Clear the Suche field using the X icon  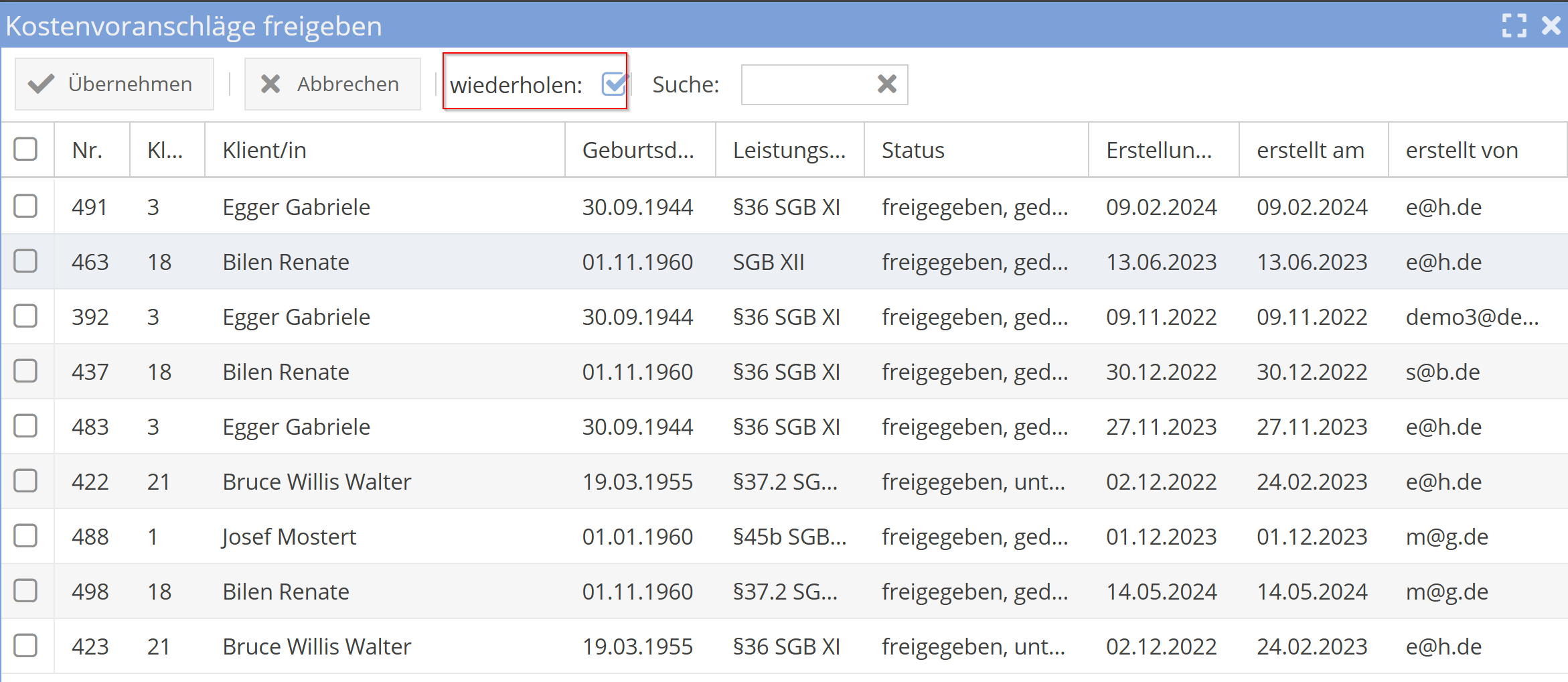886,84
